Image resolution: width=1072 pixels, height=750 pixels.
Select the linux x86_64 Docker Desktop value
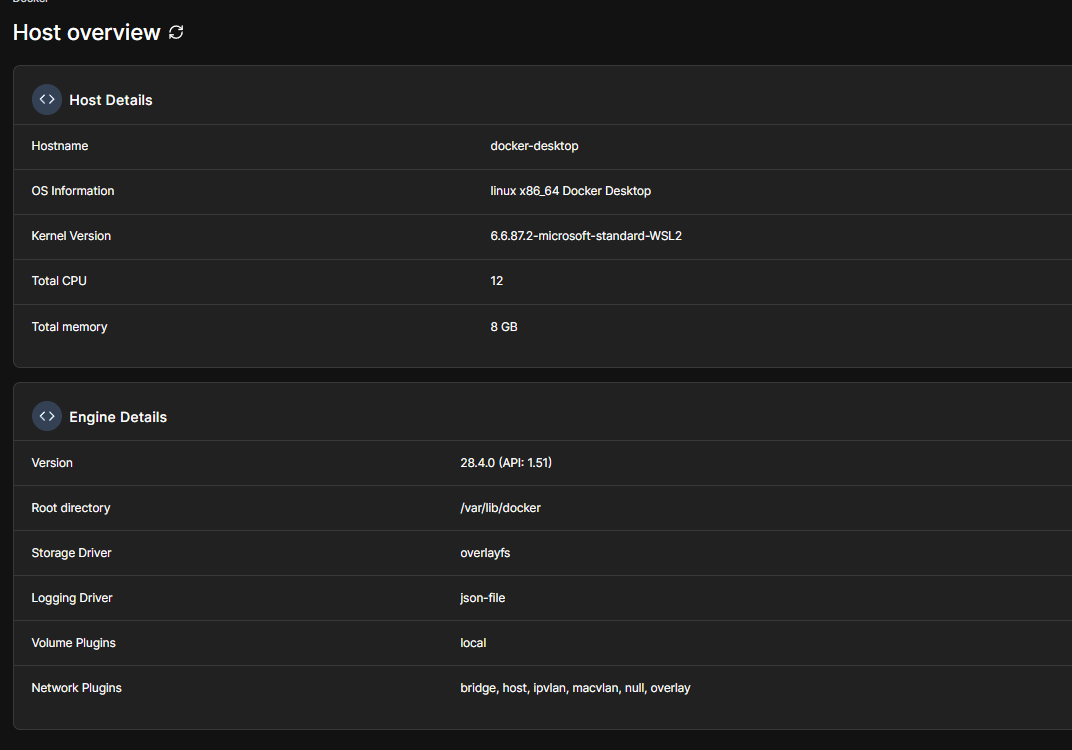tap(570, 191)
